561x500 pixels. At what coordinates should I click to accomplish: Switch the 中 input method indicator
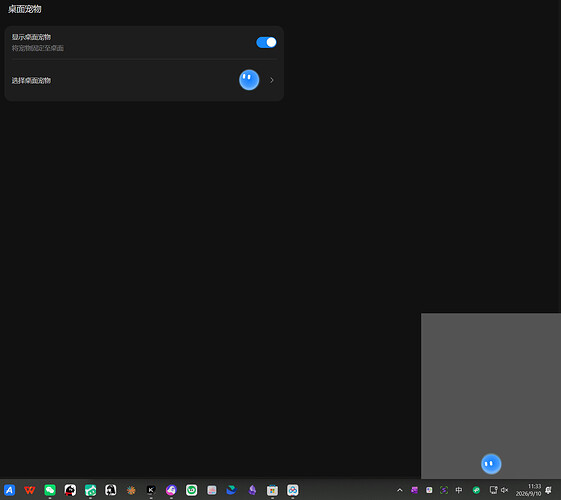point(459,490)
